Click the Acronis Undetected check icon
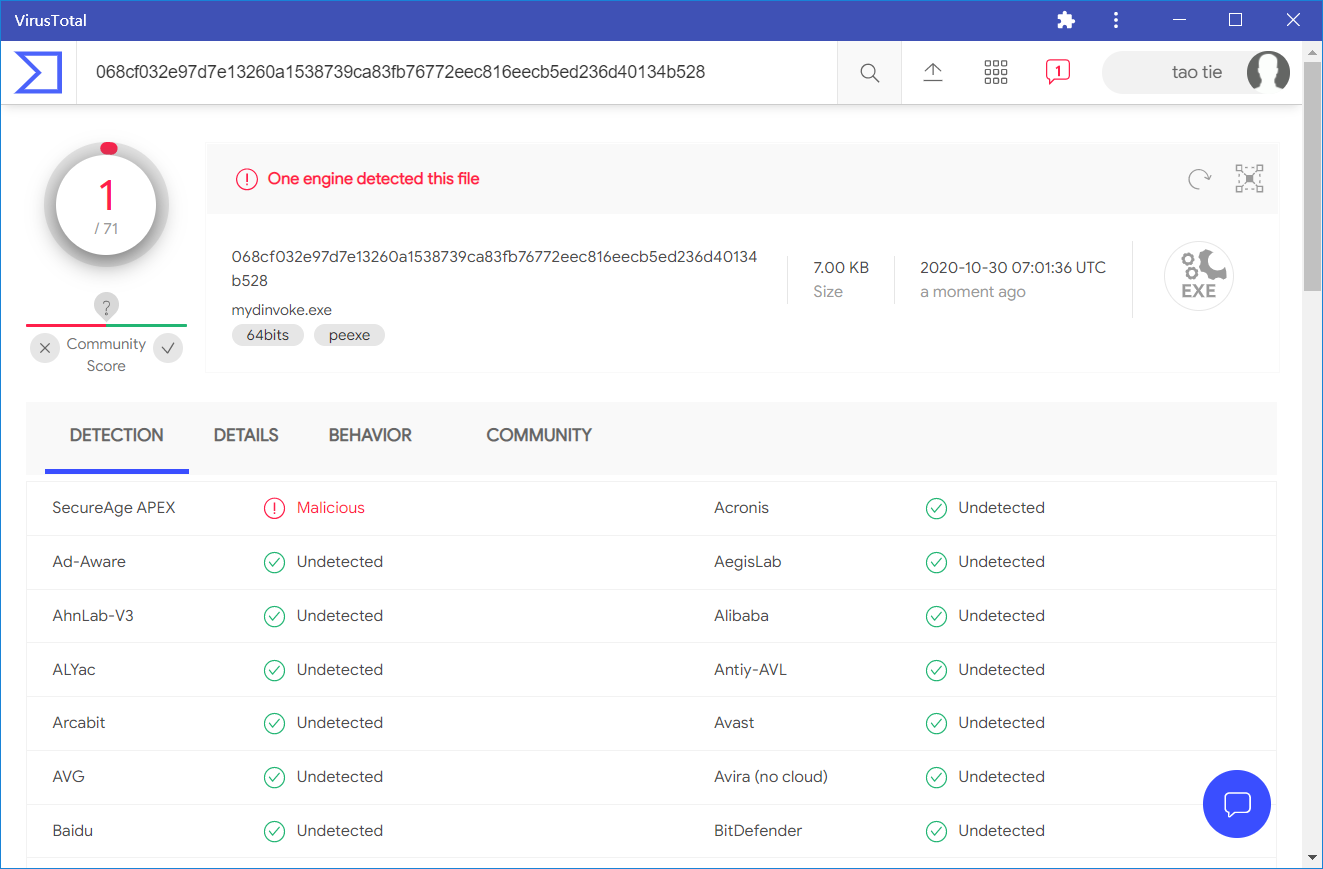 [x=936, y=508]
